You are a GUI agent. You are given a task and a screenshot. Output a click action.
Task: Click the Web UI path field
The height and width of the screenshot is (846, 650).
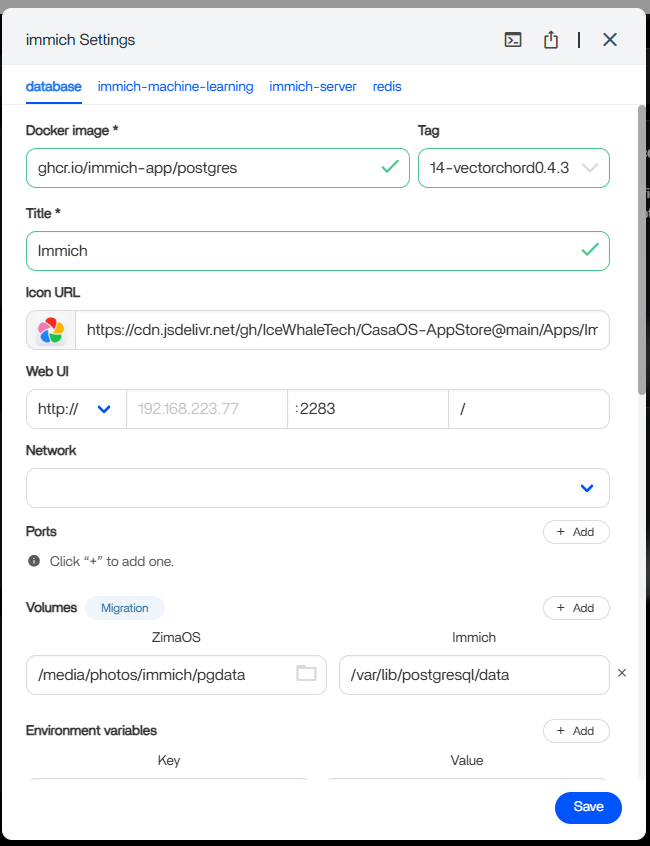(529, 409)
